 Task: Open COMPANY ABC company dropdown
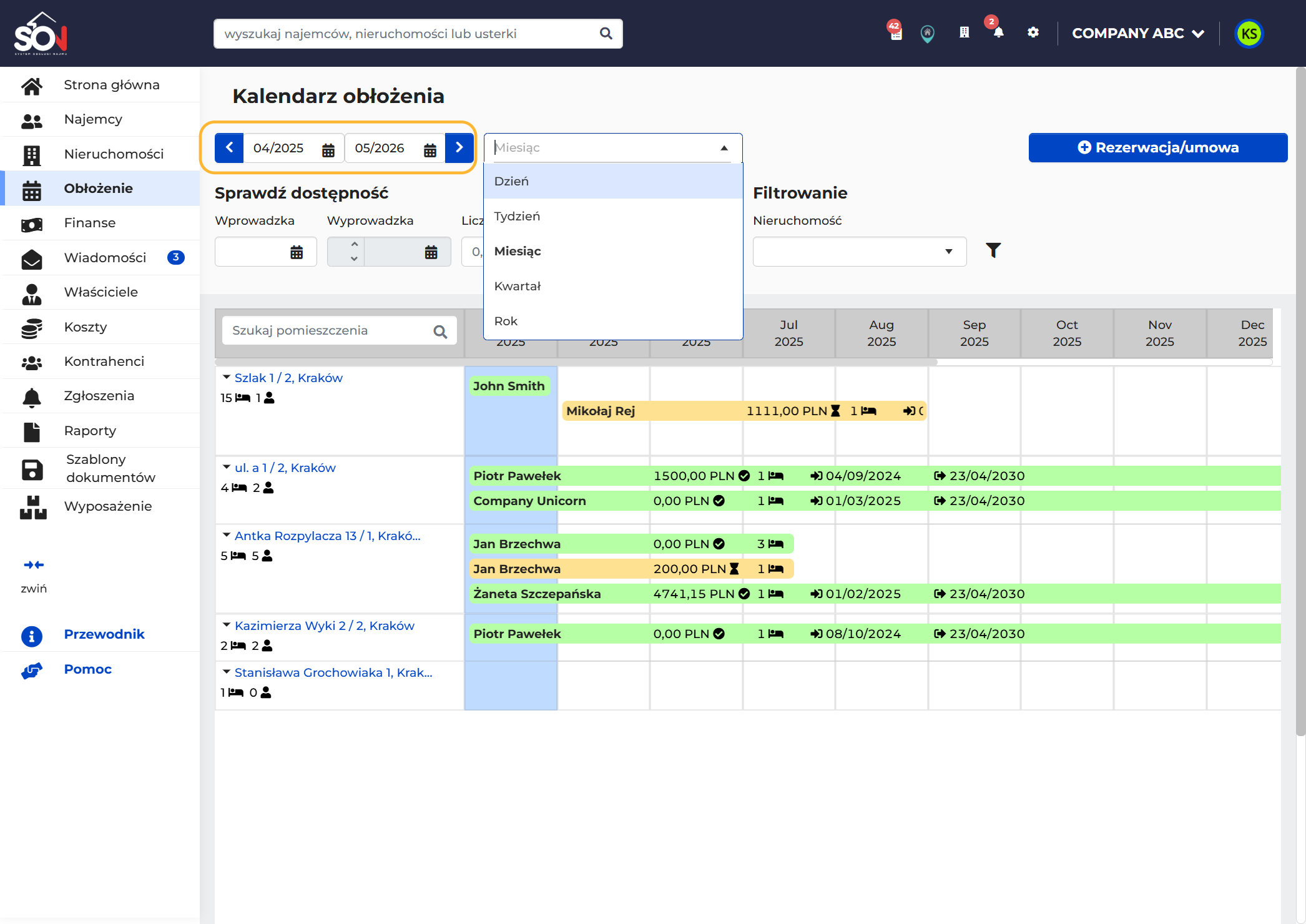click(1137, 33)
